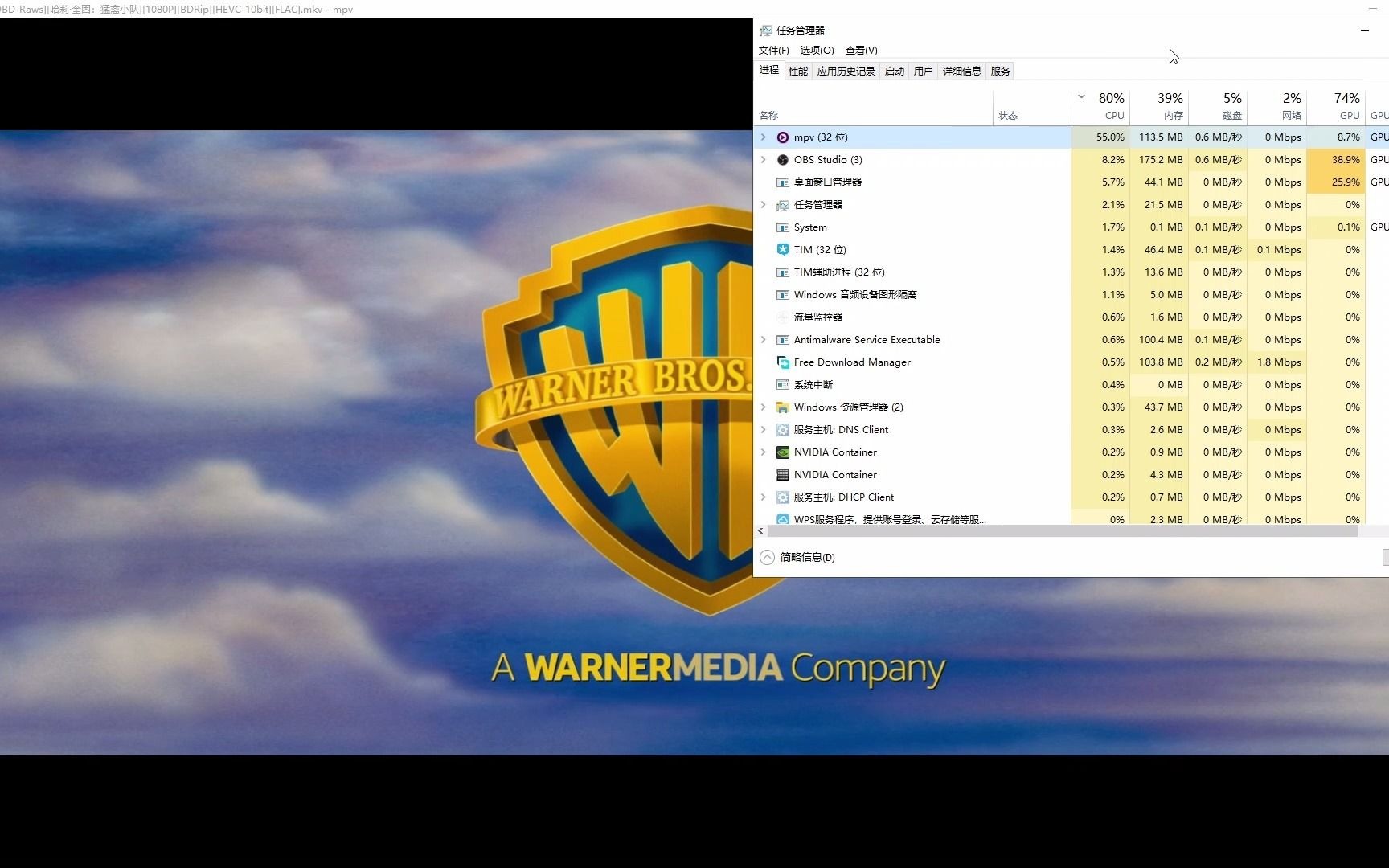This screenshot has width=1389, height=868.
Task: Sort by the CPU column header
Action: click(x=1100, y=106)
